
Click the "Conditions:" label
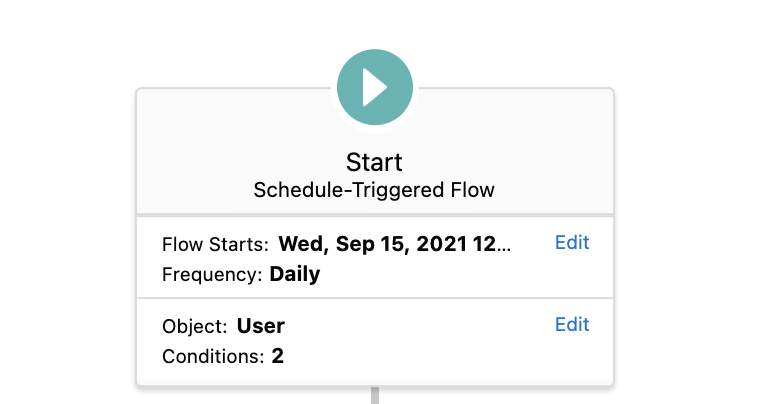click(213, 355)
